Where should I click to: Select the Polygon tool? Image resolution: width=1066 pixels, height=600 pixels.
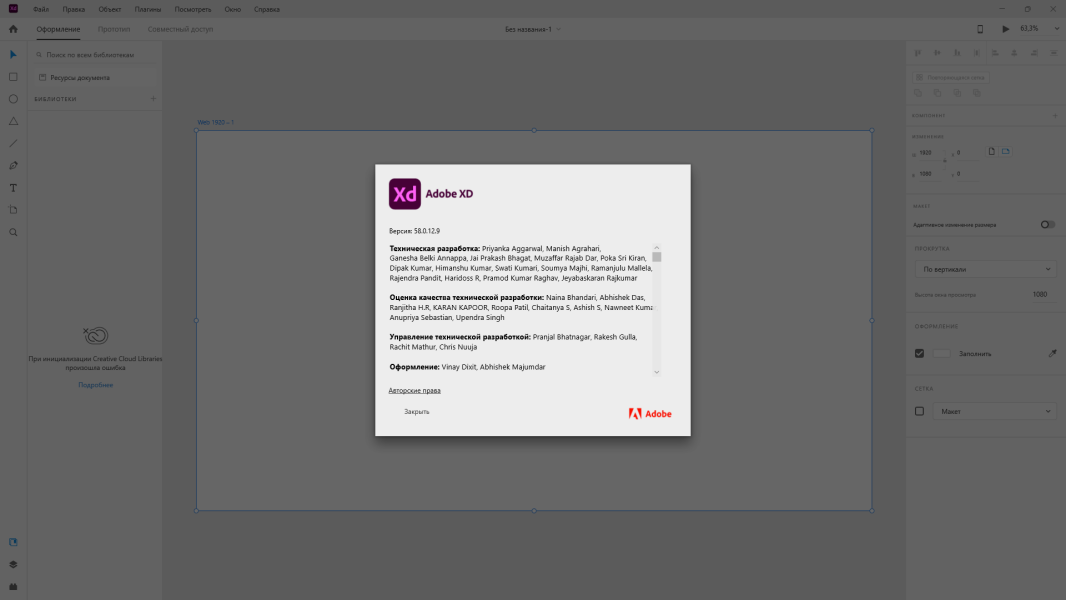[13, 121]
